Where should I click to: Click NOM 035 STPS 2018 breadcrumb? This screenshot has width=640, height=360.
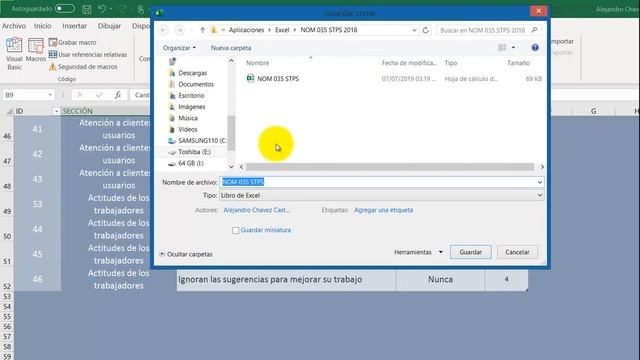coord(329,30)
